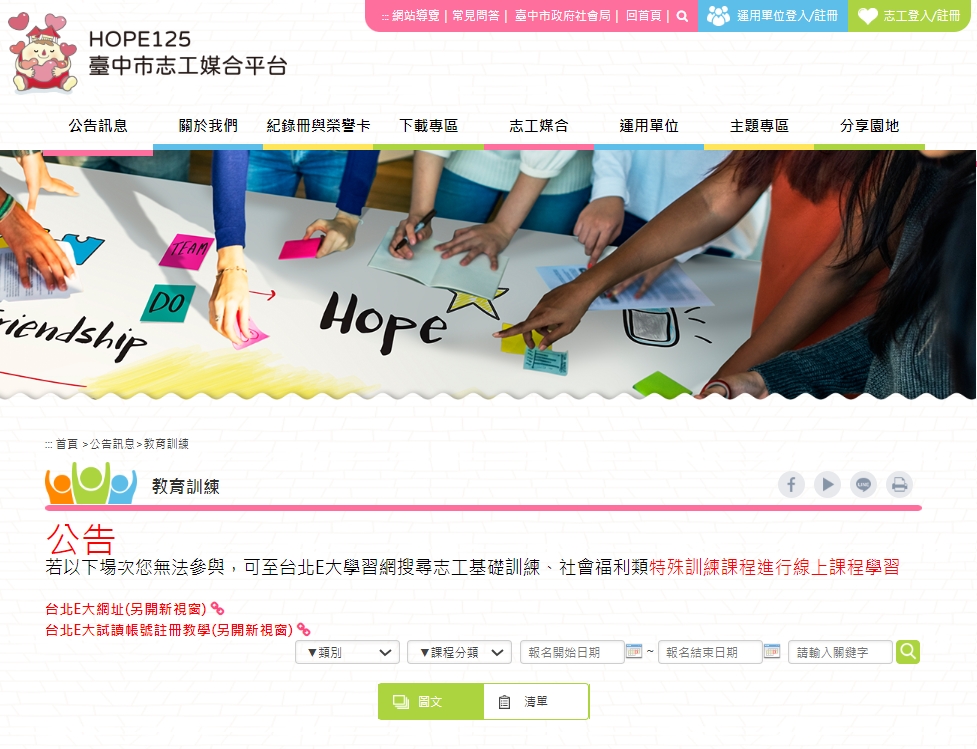This screenshot has height=749, width=977.
Task: Switch to 清單 list view
Action: click(536, 702)
